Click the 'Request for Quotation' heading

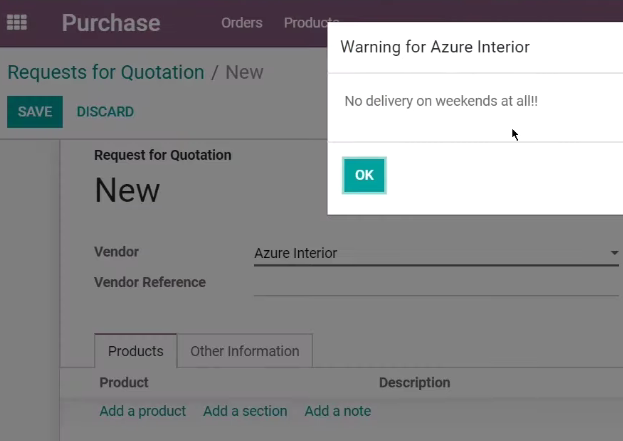pos(163,155)
